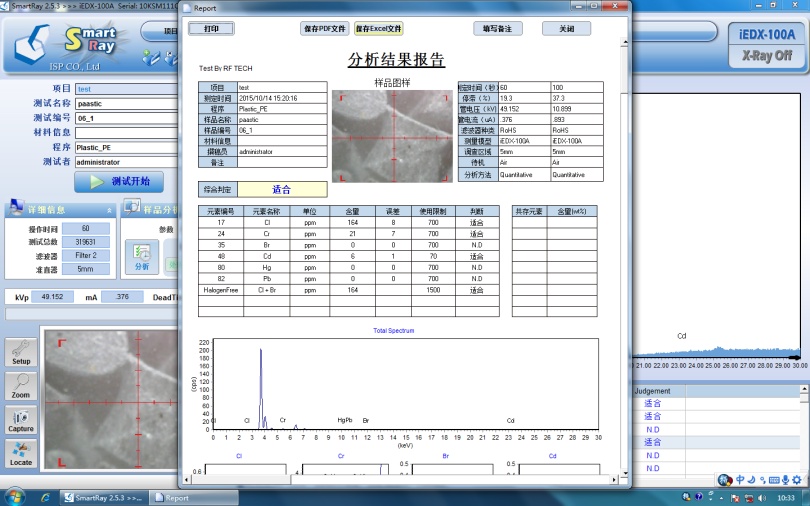Click the IME logo on language bar
Image resolution: width=810 pixels, height=506 pixels.
point(725,480)
